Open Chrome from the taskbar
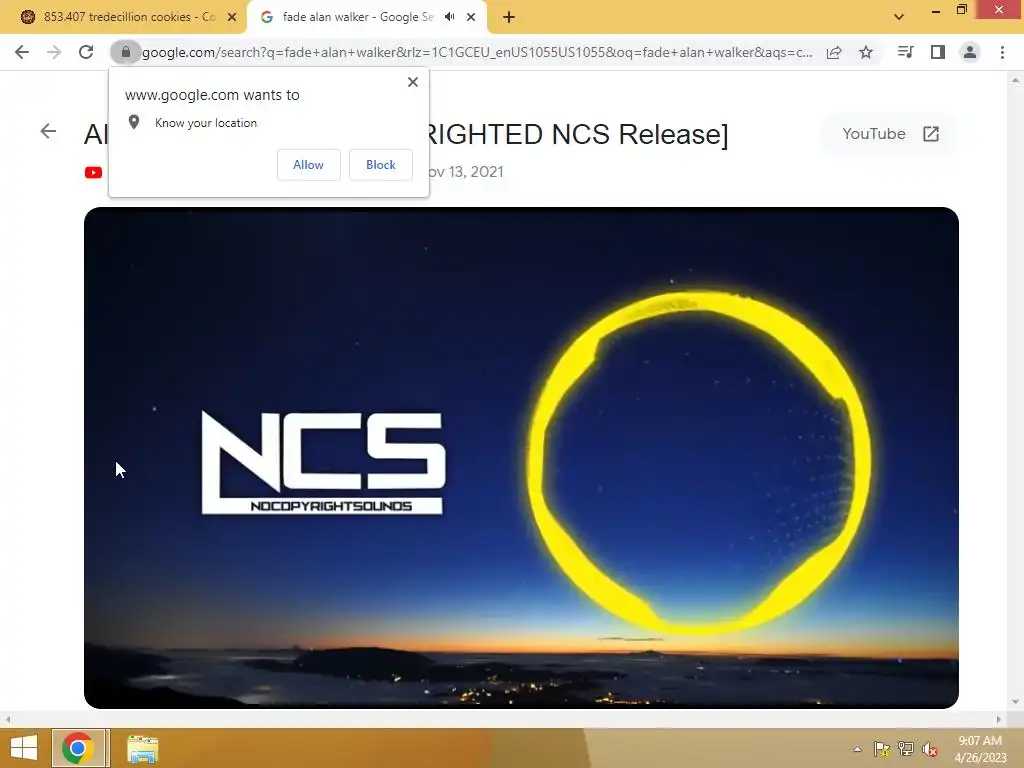The height and width of the screenshot is (768, 1024). coord(78,748)
